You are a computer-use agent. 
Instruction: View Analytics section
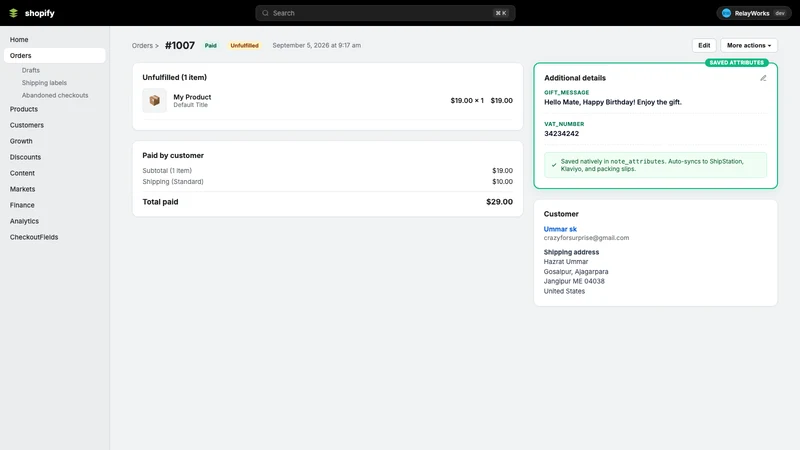tap(24, 221)
